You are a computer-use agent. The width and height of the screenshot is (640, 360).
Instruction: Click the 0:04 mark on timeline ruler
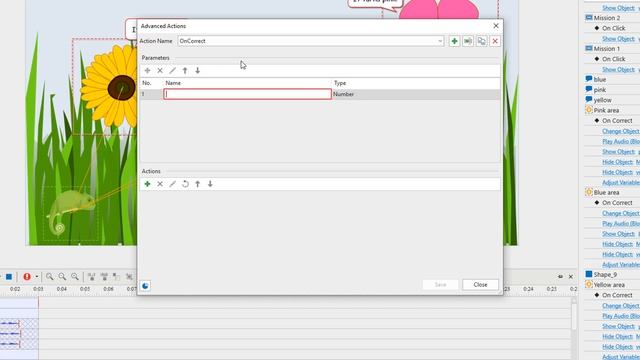(62, 289)
